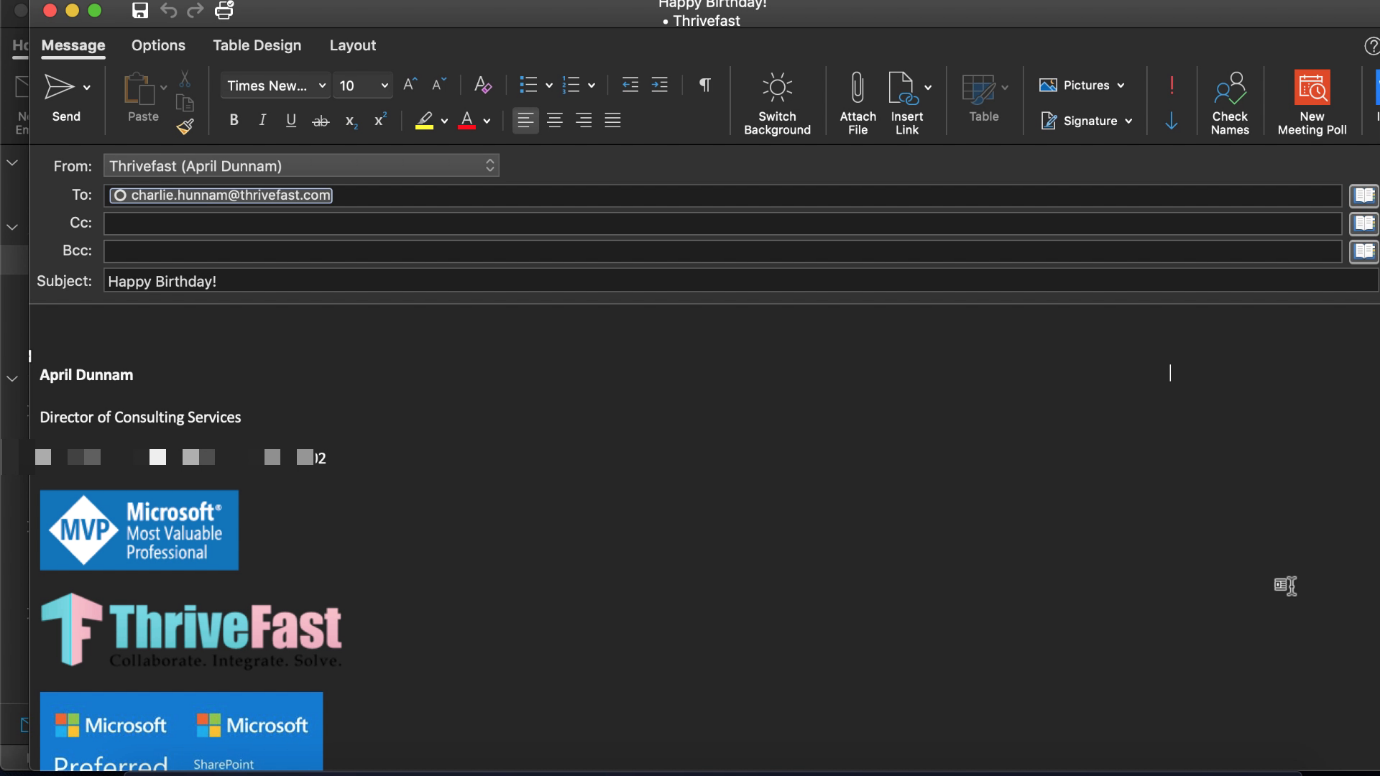This screenshot has width=1380, height=776.
Task: Show paragraph marks with pilcrow icon
Action: click(705, 85)
